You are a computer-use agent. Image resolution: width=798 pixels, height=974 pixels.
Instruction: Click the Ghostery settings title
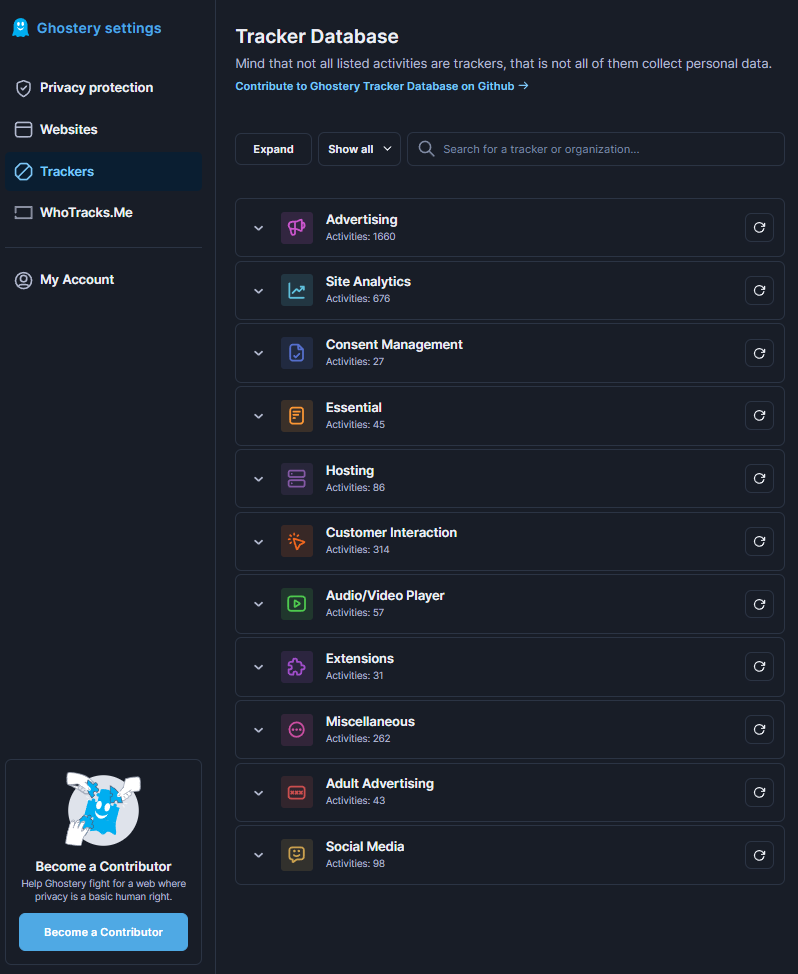(x=99, y=28)
